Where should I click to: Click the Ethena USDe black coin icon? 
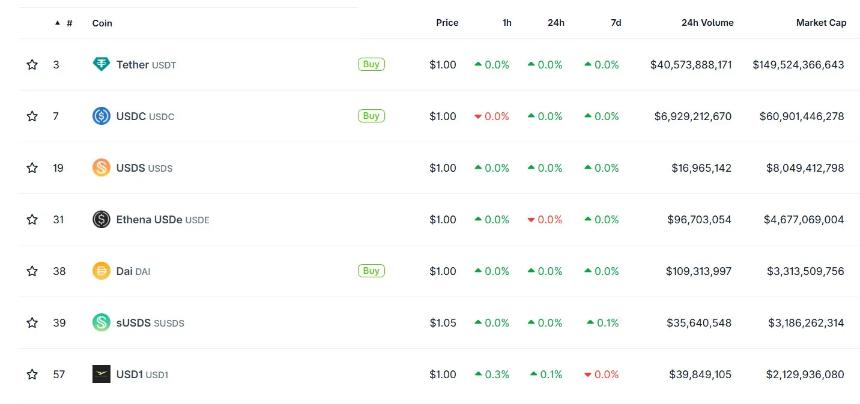101,219
